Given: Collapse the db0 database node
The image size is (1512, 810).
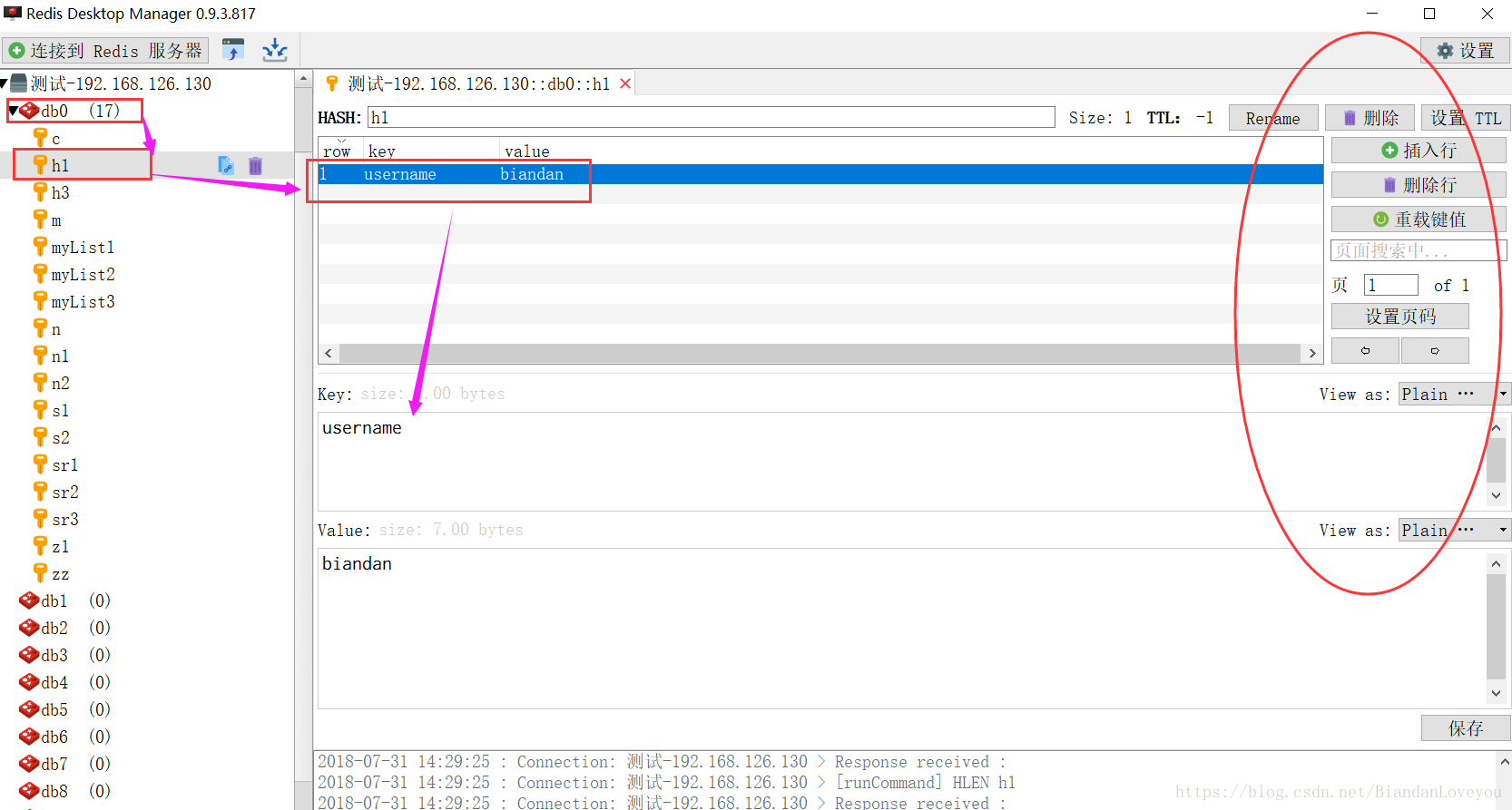Looking at the screenshot, I should (x=13, y=111).
